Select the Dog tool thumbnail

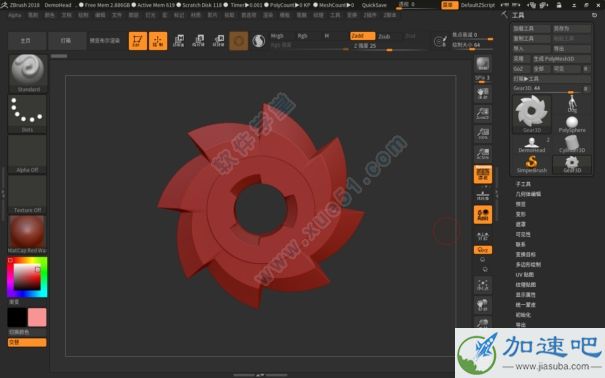click(x=572, y=104)
